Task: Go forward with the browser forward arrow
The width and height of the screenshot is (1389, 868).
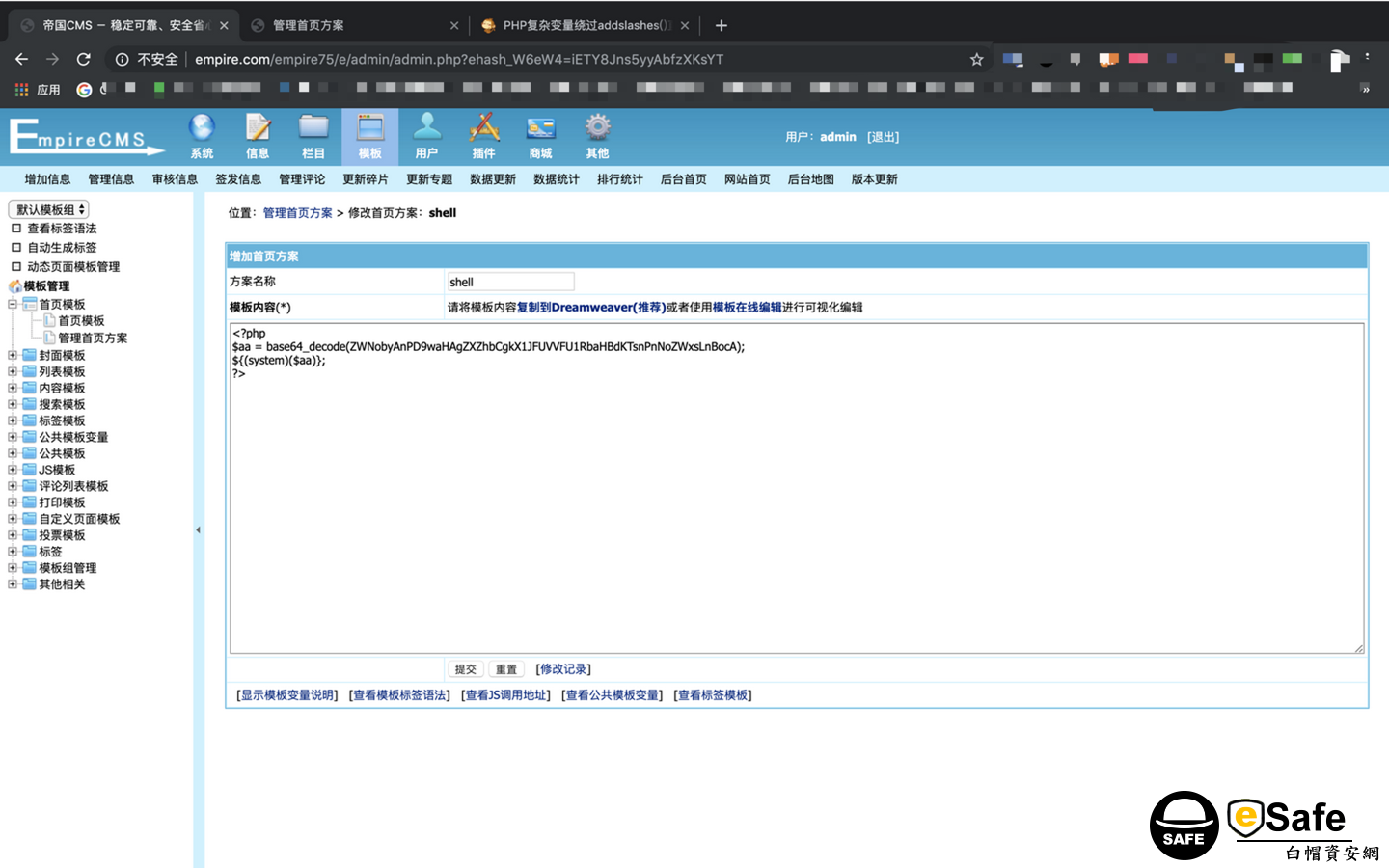Action: 52,59
